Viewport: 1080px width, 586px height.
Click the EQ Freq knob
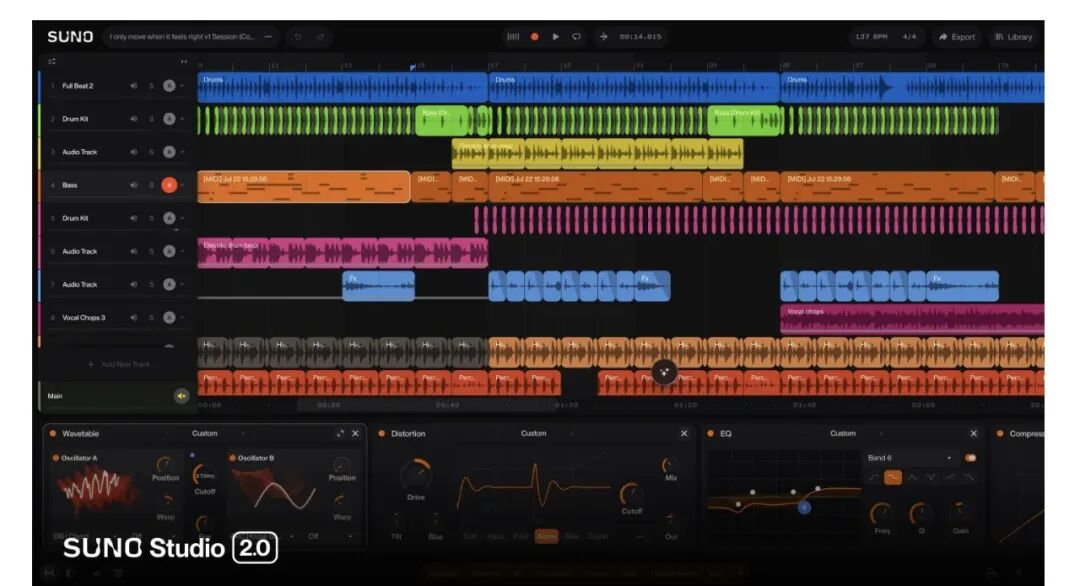point(881,514)
